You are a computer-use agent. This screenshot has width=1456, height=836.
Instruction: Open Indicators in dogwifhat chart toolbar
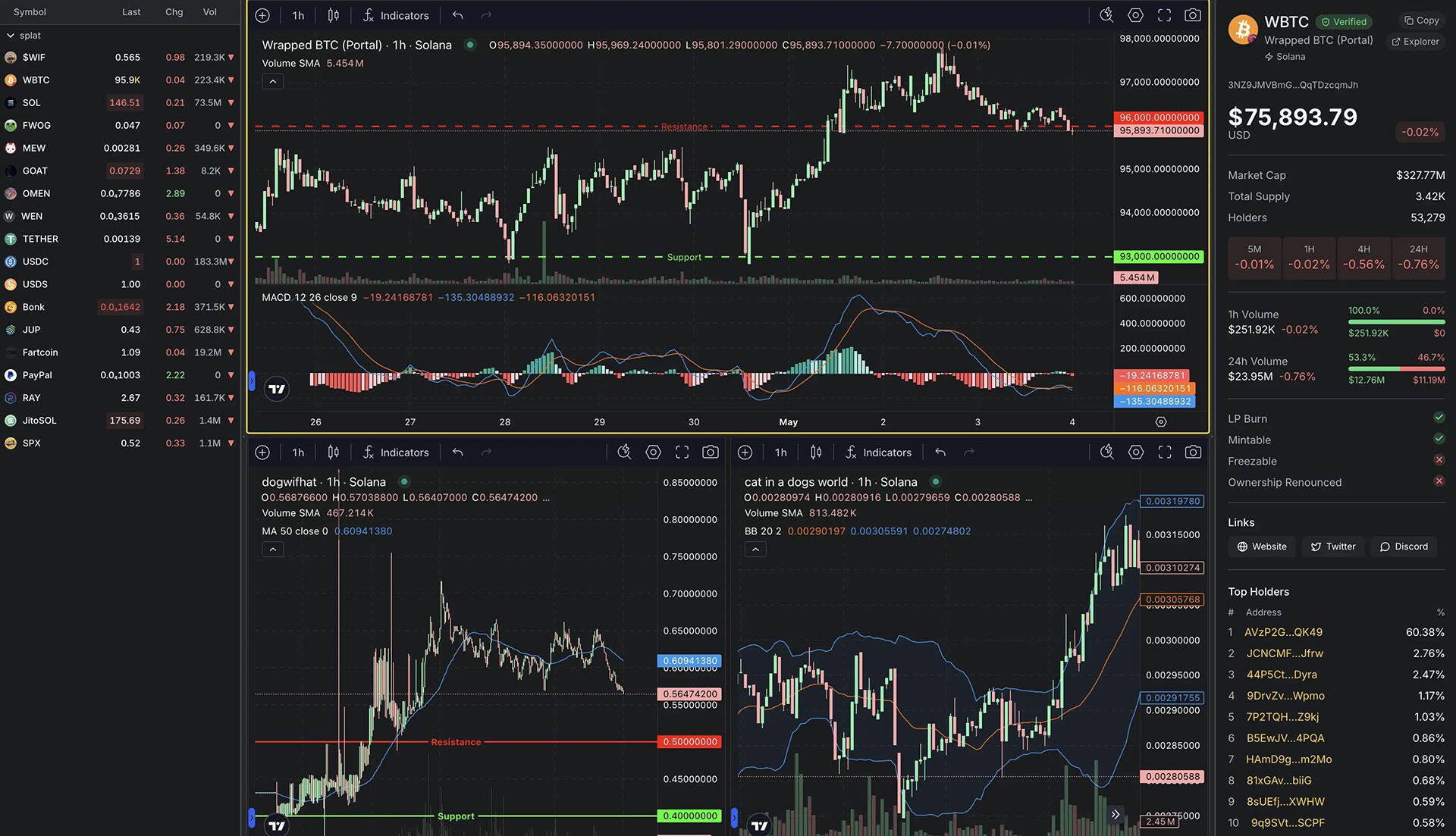(396, 452)
